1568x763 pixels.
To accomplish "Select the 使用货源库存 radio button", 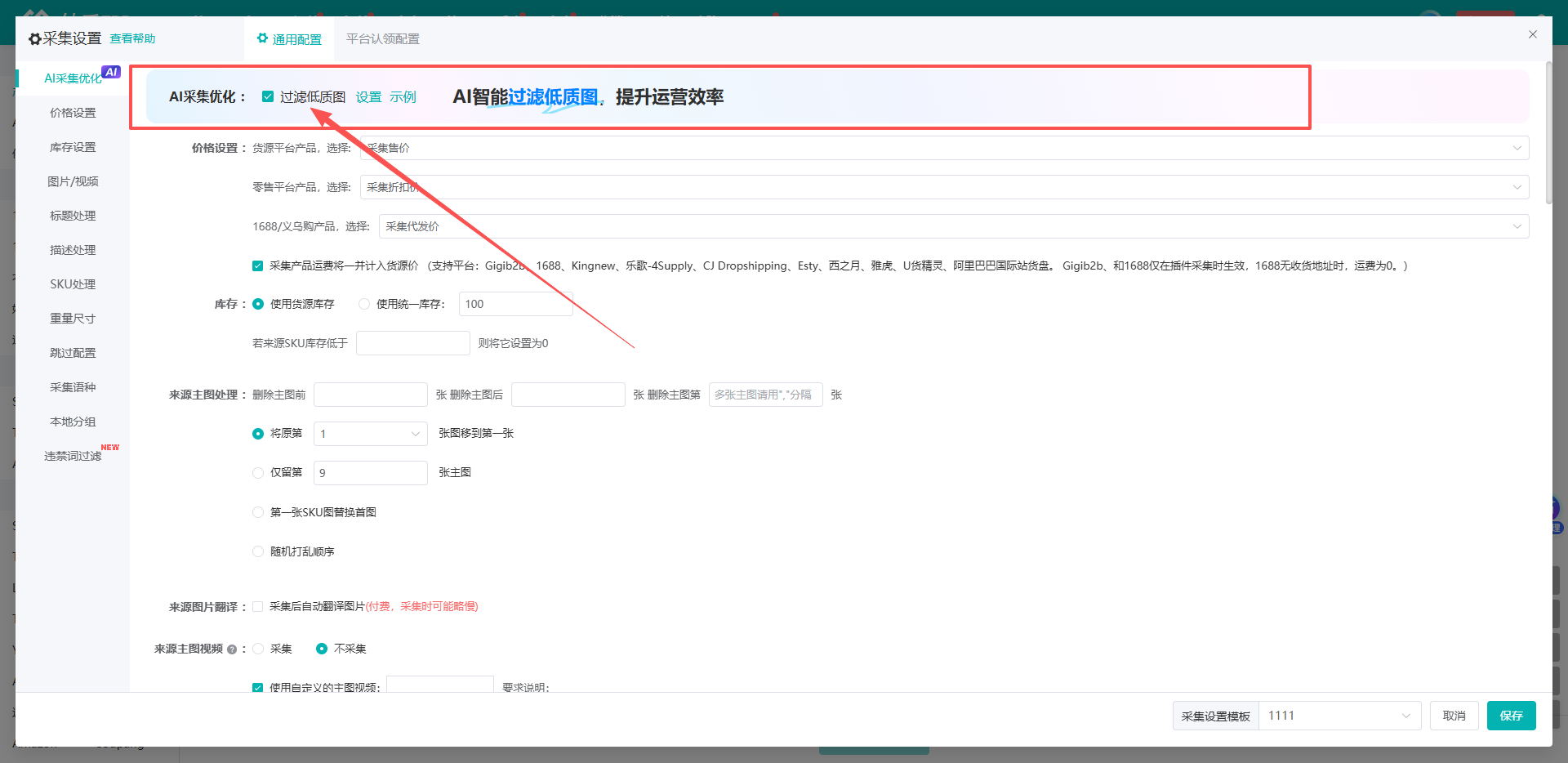I will tap(258, 304).
